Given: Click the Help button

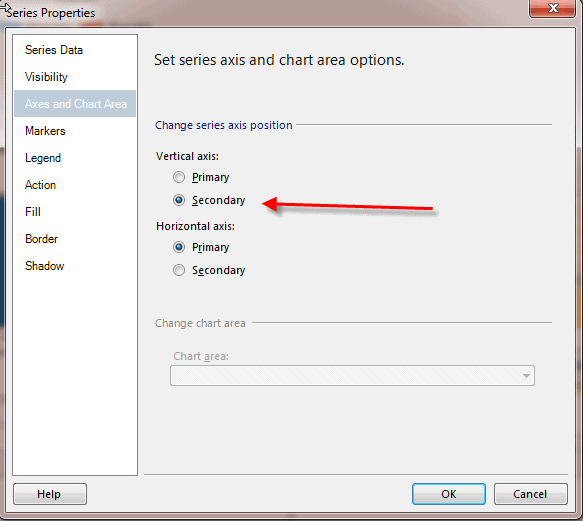Looking at the screenshot, I should pyautogui.click(x=50, y=494).
